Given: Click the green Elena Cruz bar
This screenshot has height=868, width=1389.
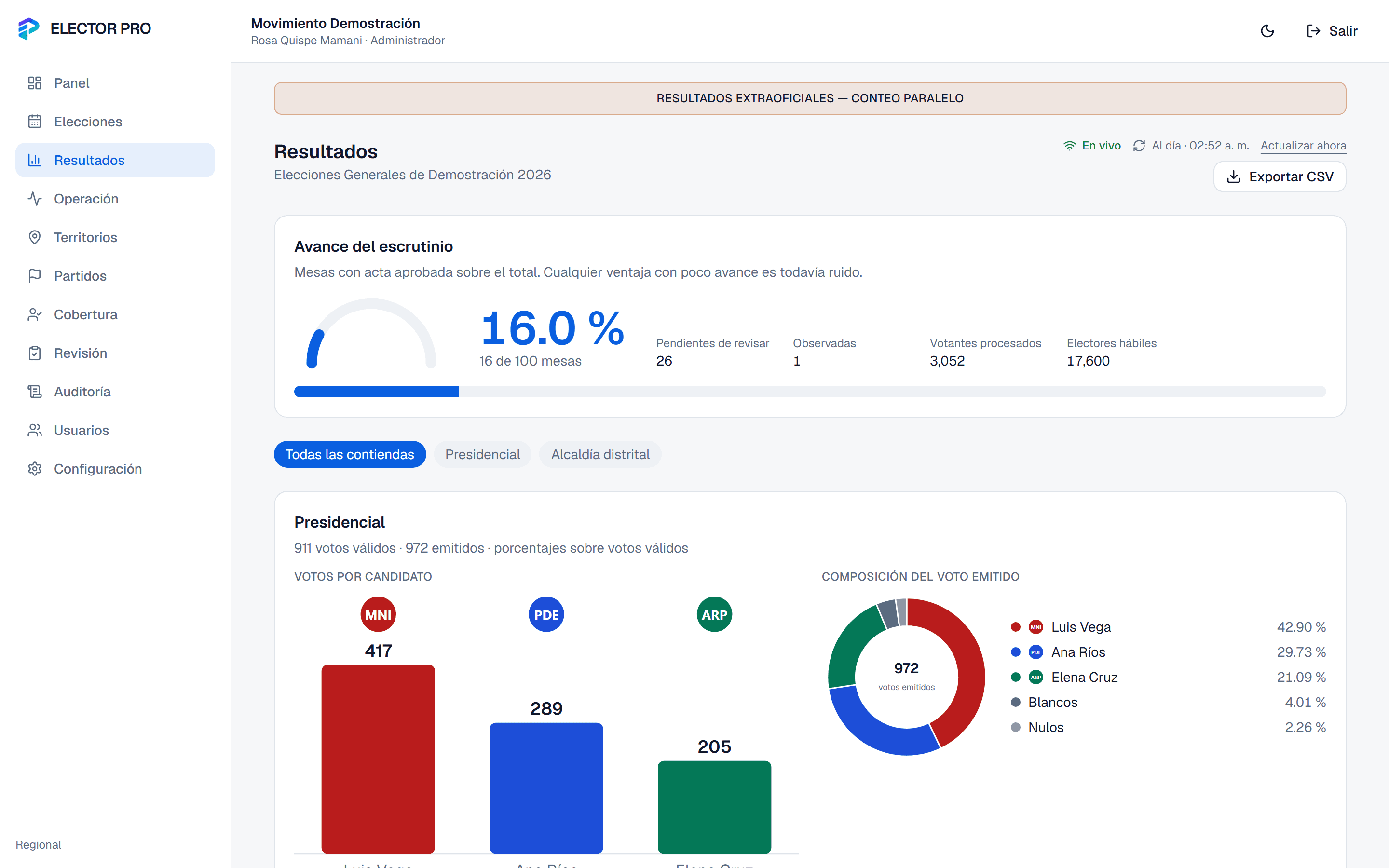Looking at the screenshot, I should pos(714,807).
